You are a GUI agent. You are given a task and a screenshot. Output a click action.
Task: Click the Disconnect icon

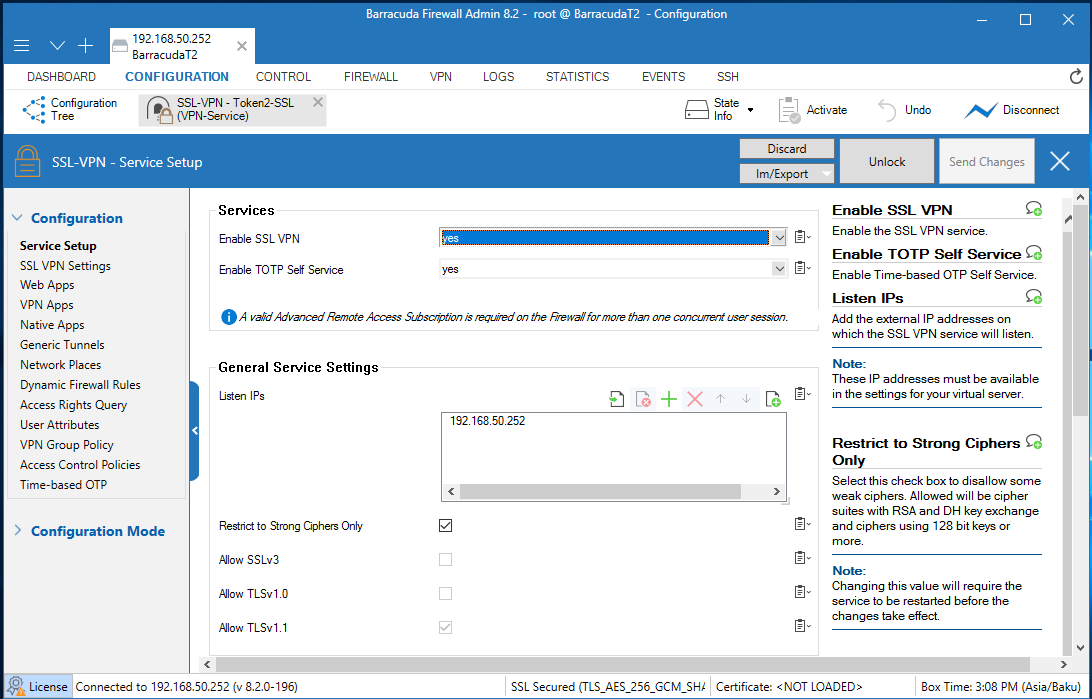point(980,110)
